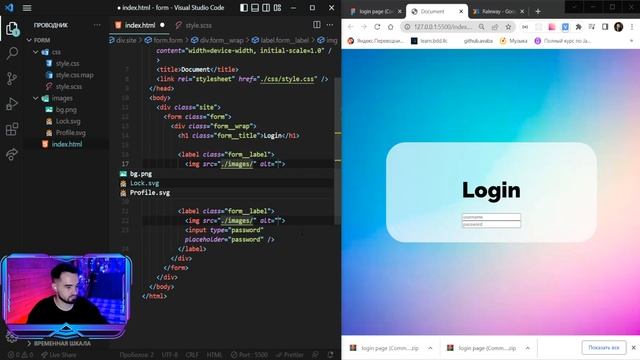This screenshot has width=640, height=360.
Task: Close the browser downloads bar
Action: (633, 348)
